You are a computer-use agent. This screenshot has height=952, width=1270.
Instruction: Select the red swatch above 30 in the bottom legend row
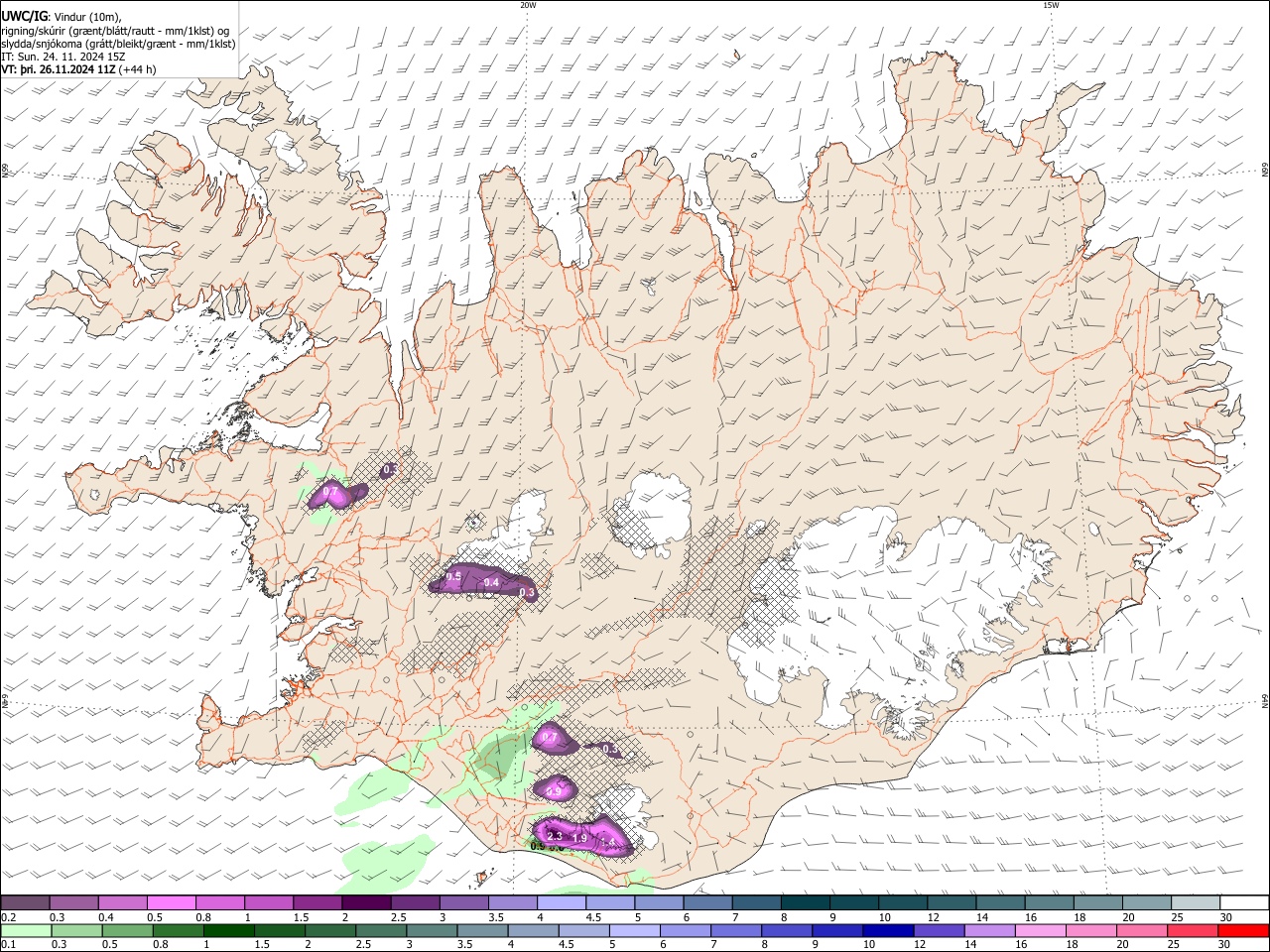1243,930
